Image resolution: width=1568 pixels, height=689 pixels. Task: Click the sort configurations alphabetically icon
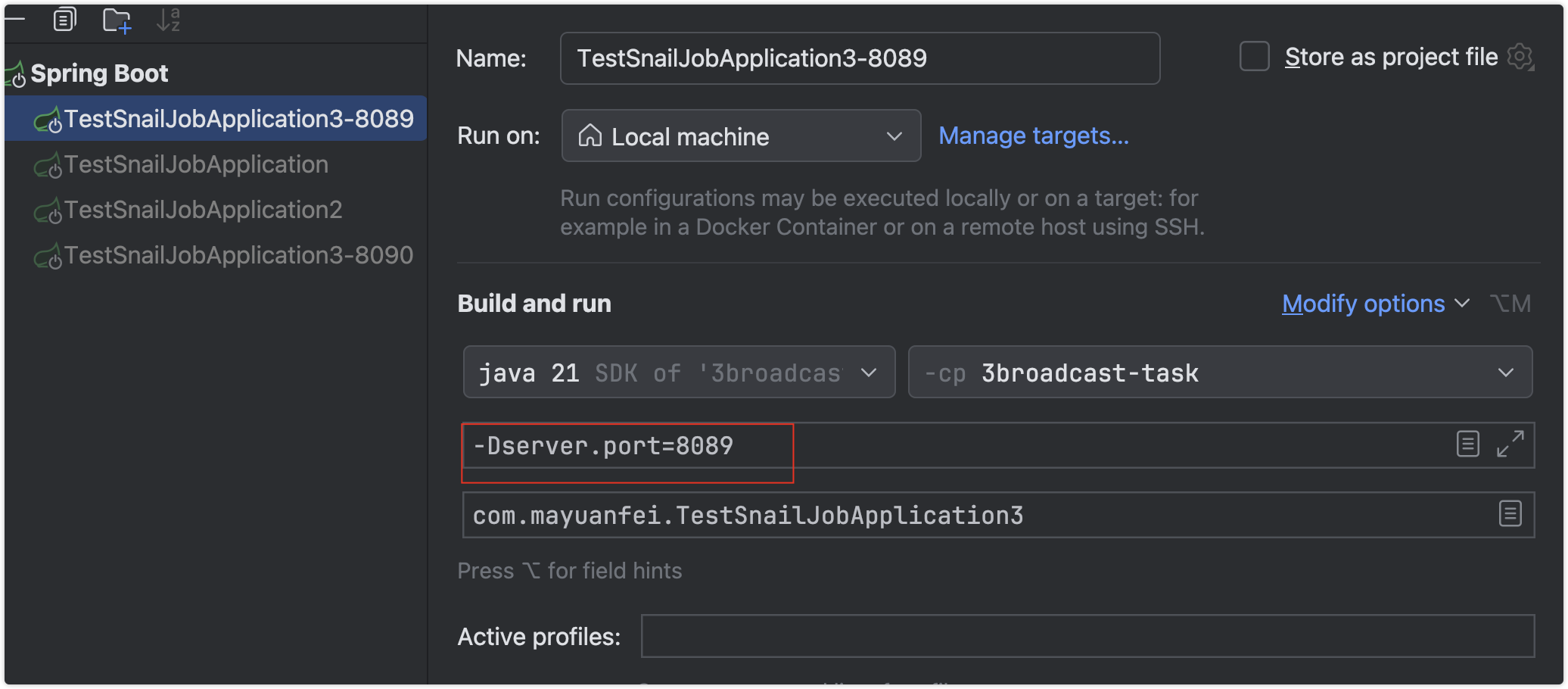click(168, 20)
